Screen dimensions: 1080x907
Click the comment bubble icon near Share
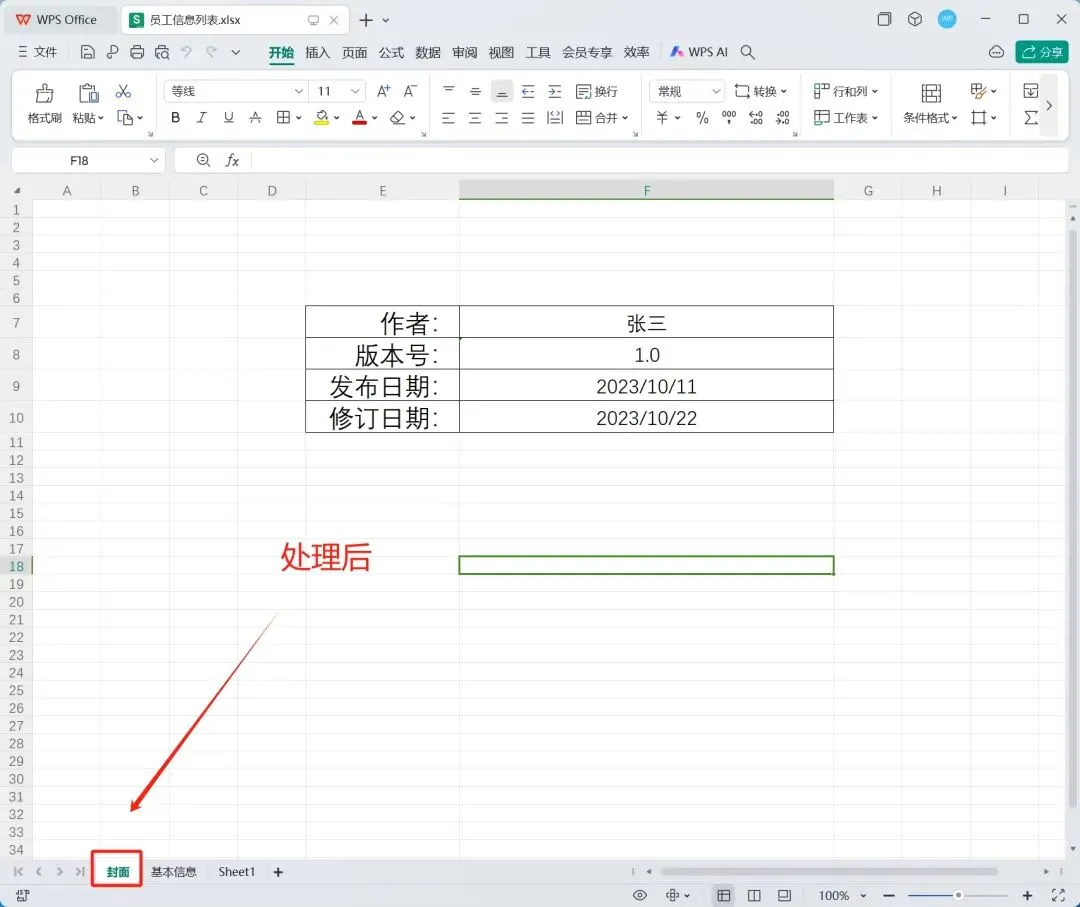pyautogui.click(x=996, y=52)
